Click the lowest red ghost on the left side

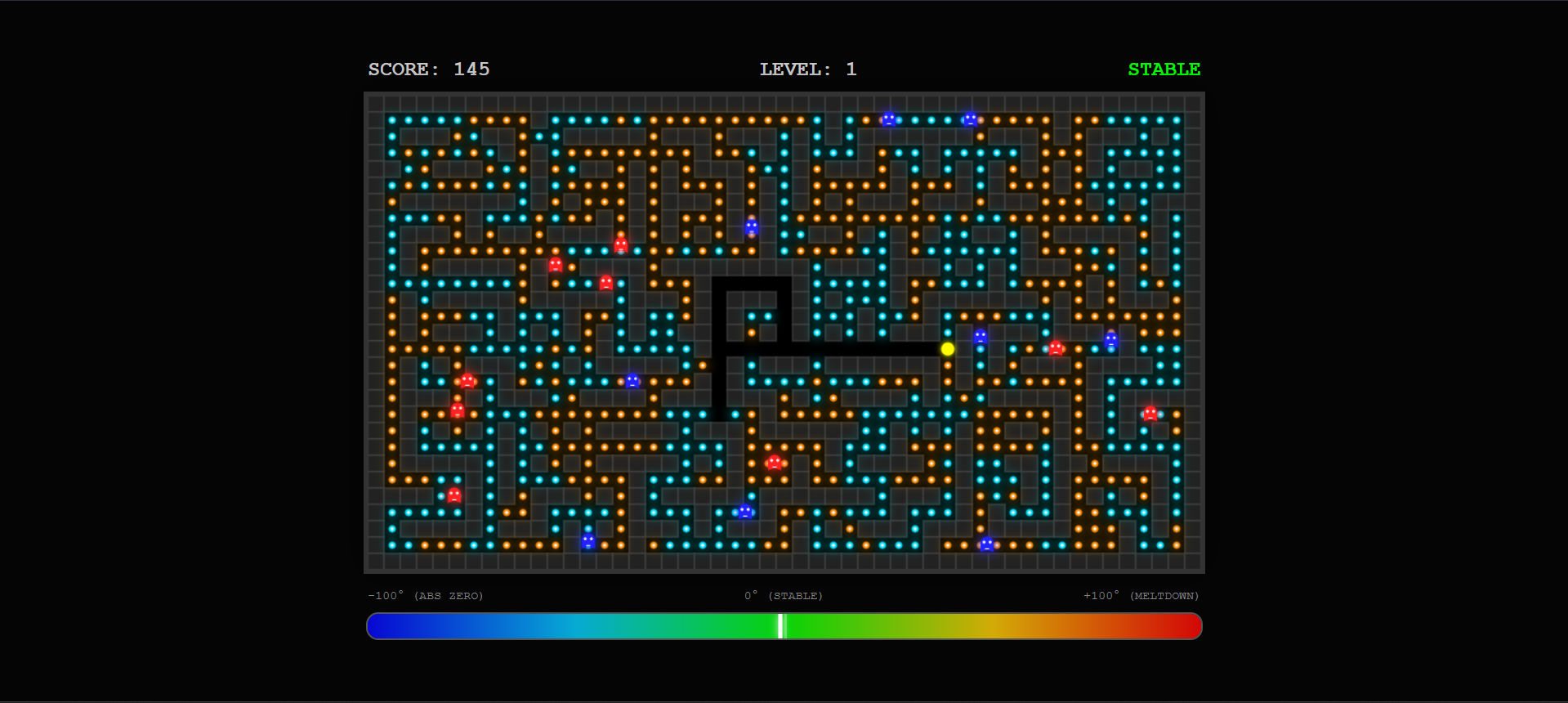pos(454,495)
